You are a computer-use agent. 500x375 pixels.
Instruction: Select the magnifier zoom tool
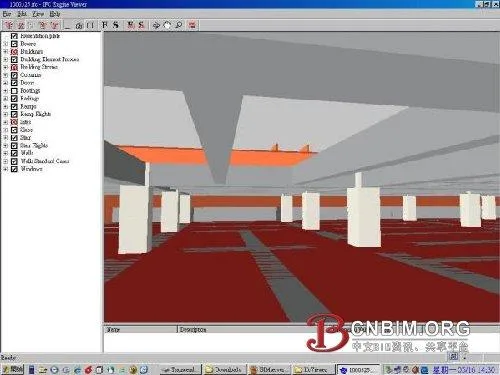179,25
